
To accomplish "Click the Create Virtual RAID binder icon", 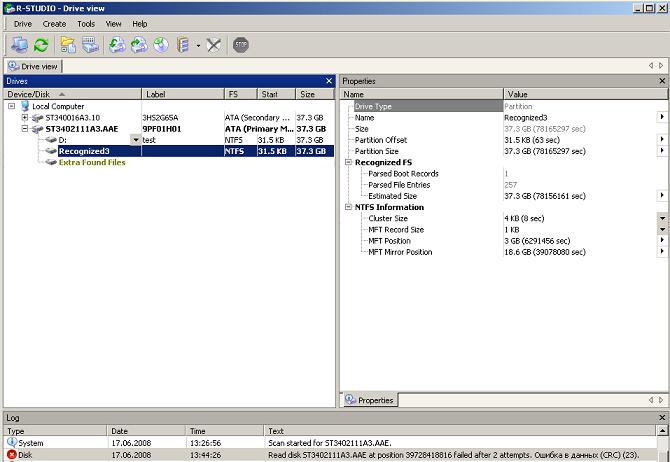I will pyautogui.click(x=183, y=45).
